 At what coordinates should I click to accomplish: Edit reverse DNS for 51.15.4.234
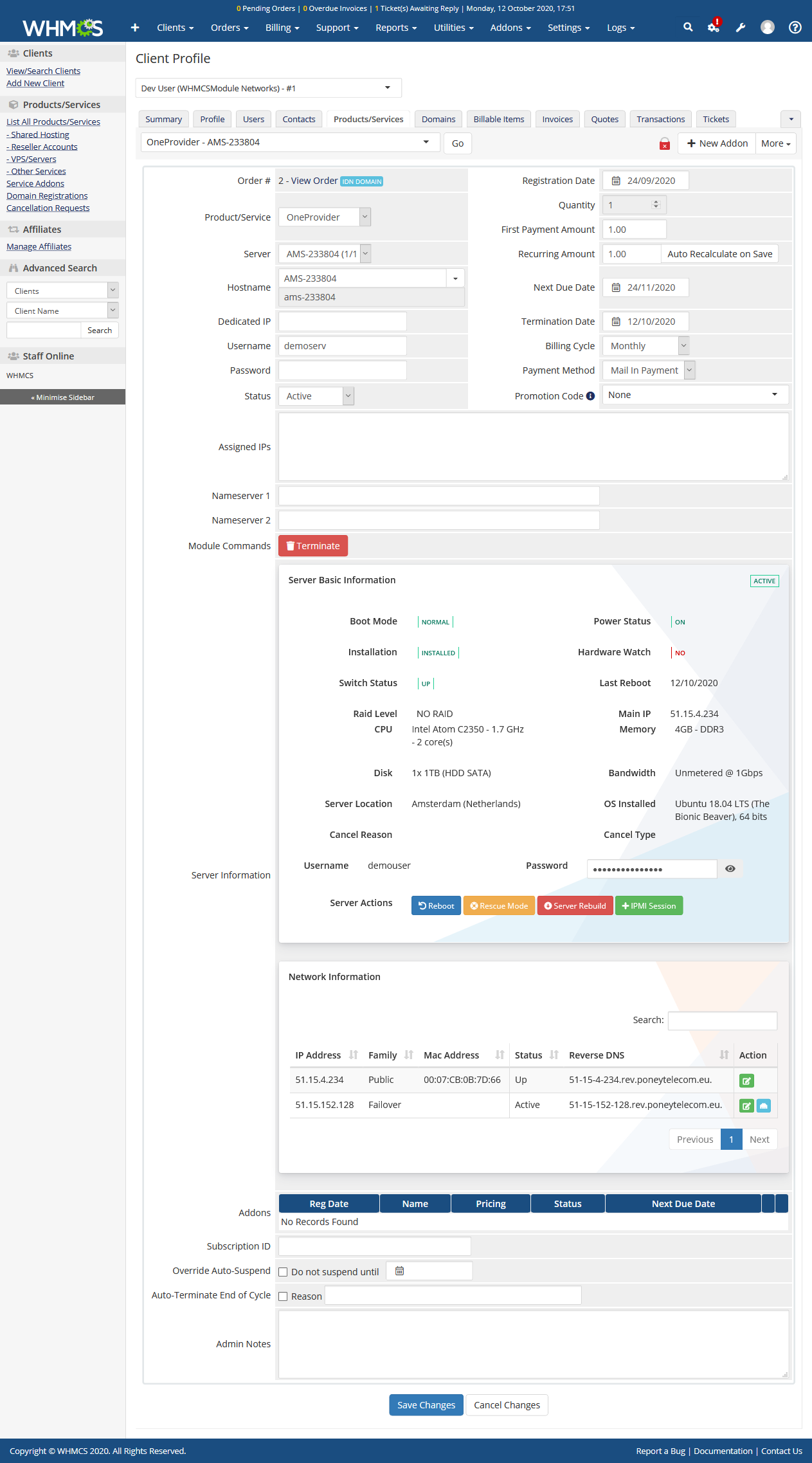[x=746, y=1081]
